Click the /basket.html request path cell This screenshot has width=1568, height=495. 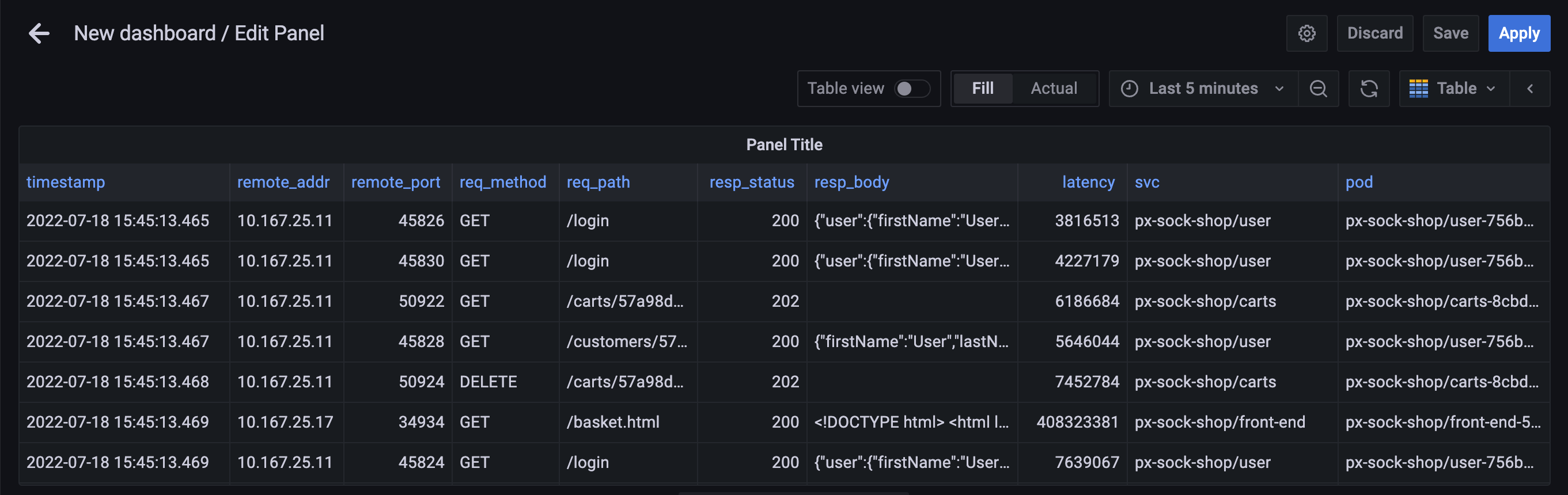coord(613,422)
